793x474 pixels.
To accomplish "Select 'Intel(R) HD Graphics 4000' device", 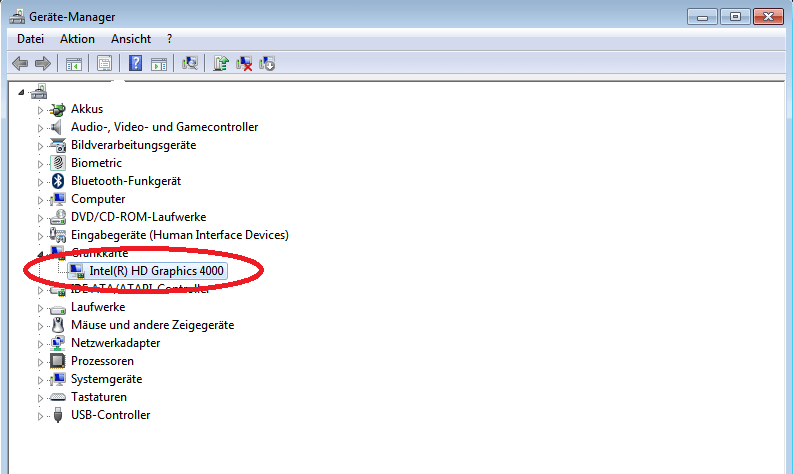I will (156, 271).
